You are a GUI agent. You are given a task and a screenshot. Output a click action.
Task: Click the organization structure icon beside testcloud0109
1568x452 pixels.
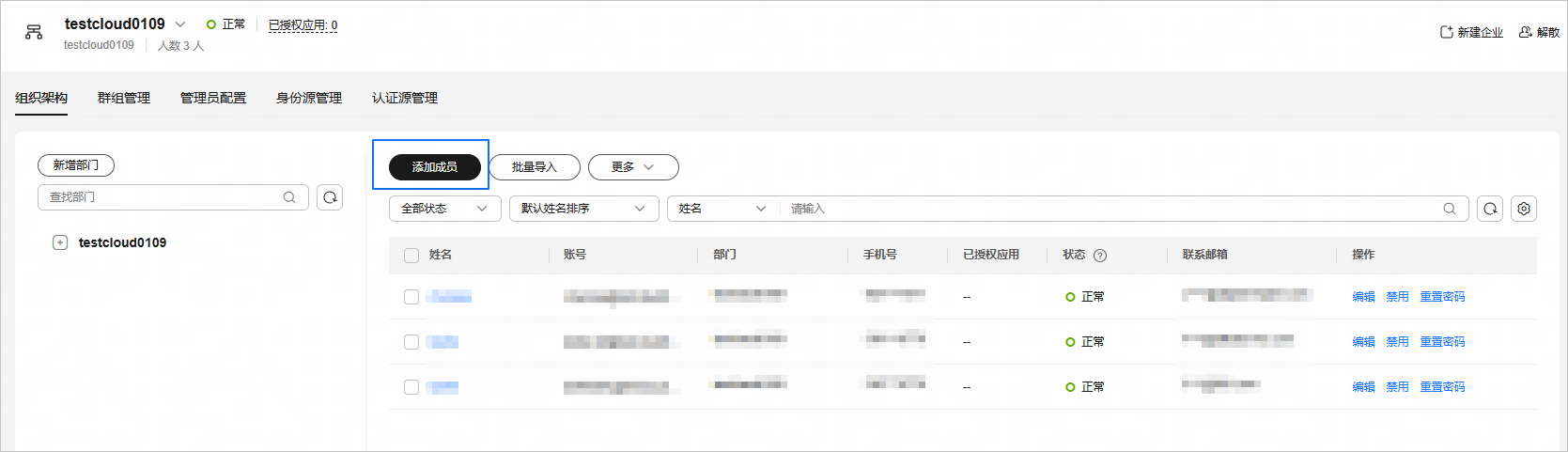[34, 32]
